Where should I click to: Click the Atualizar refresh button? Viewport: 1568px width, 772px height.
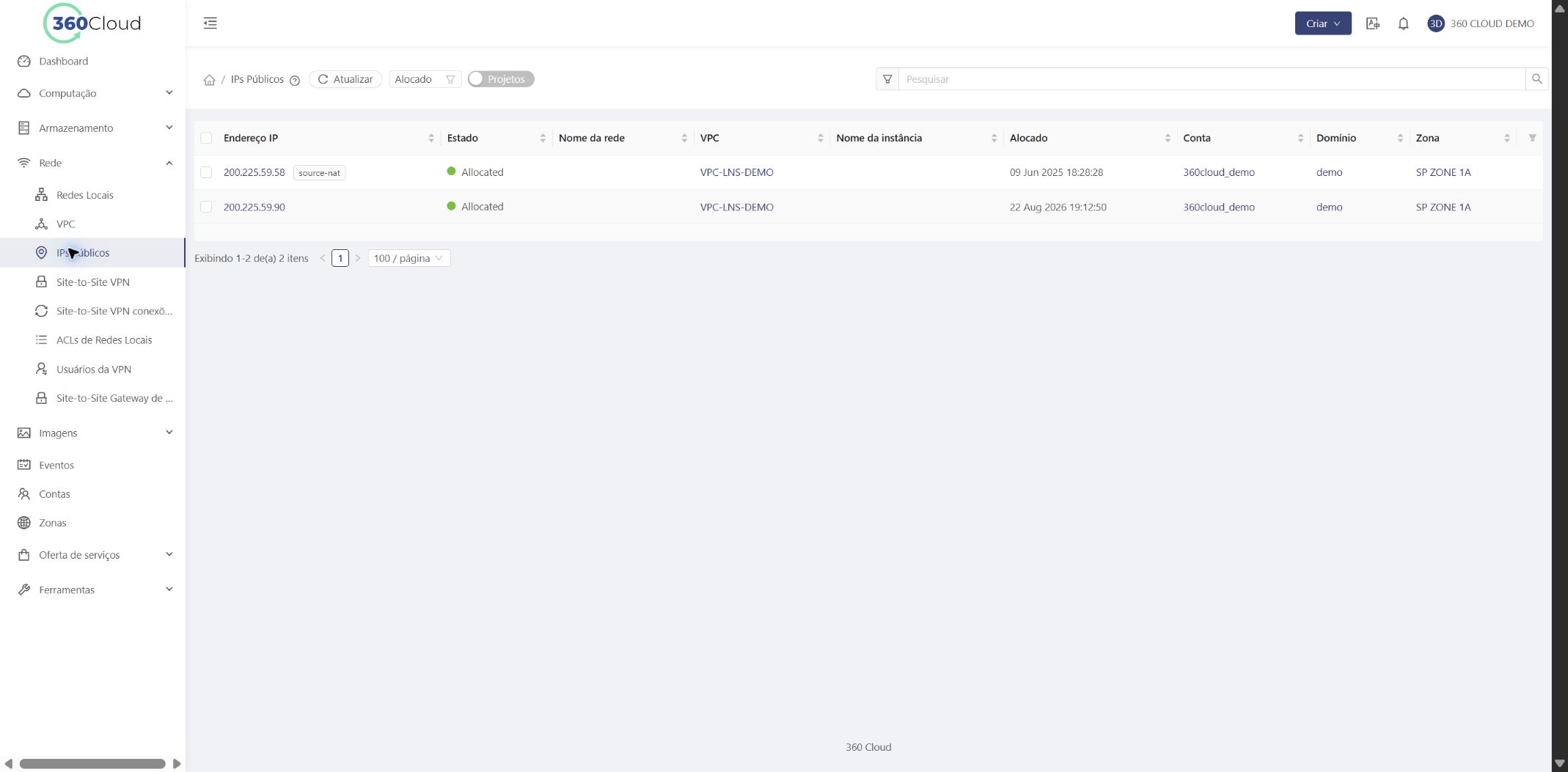(345, 79)
